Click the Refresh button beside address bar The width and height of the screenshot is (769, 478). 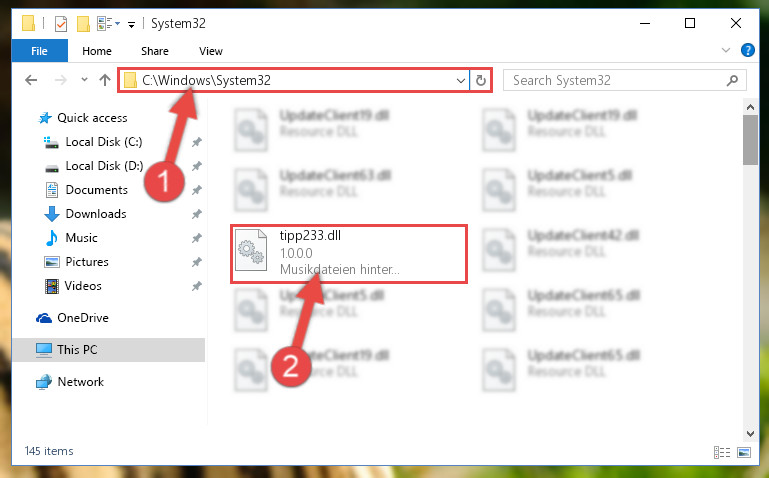(x=481, y=80)
